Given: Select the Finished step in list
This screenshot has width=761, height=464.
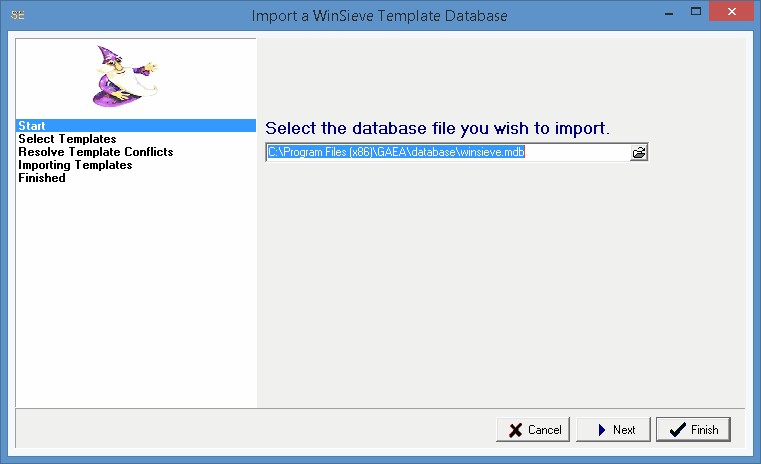Looking at the screenshot, I should click(42, 178).
